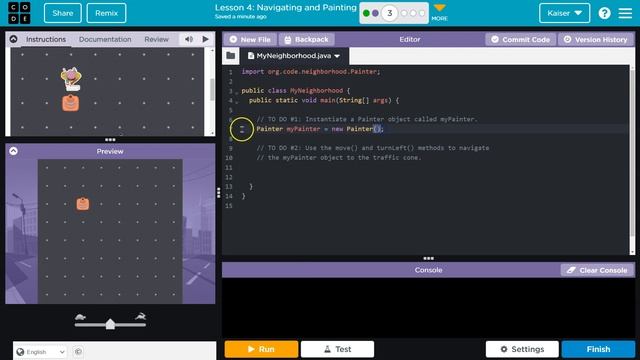This screenshot has width=640, height=360.
Task: Click the traffic cone in Preview
Action: click(x=82, y=204)
